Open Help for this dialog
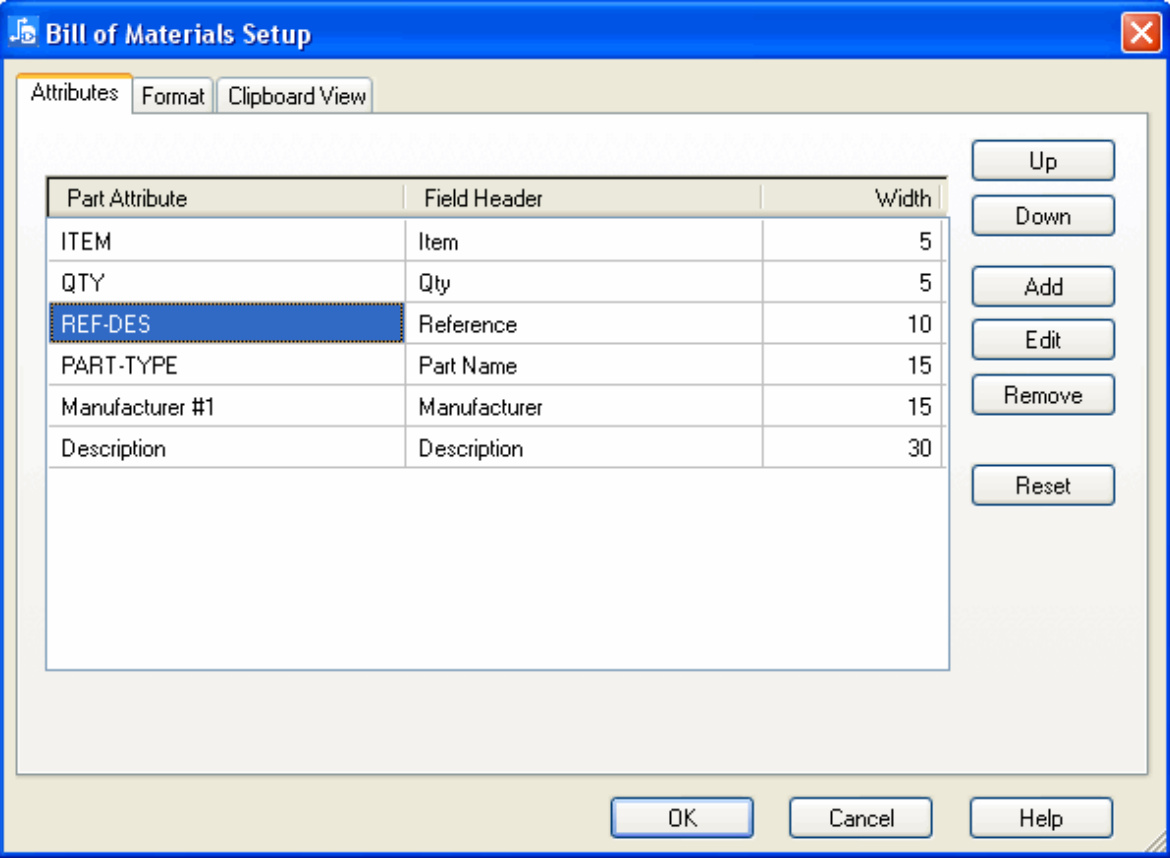Viewport: 1170px width, 858px height. pos(1040,818)
